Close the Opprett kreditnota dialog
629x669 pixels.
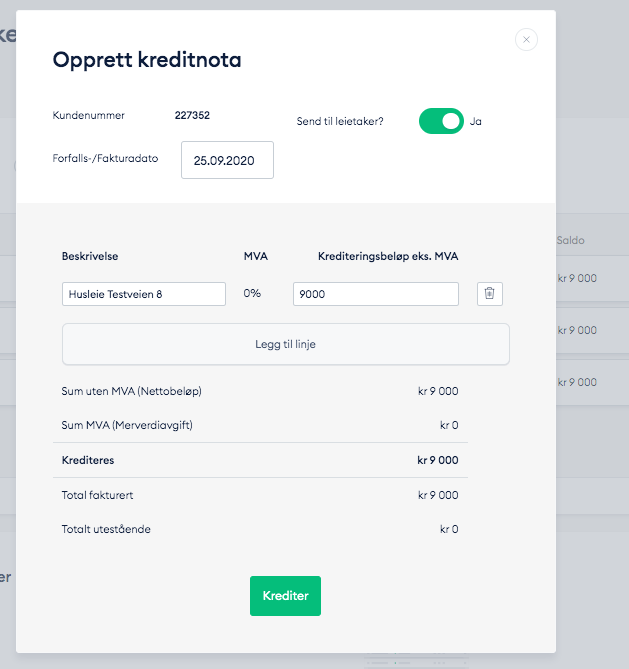[x=527, y=40]
